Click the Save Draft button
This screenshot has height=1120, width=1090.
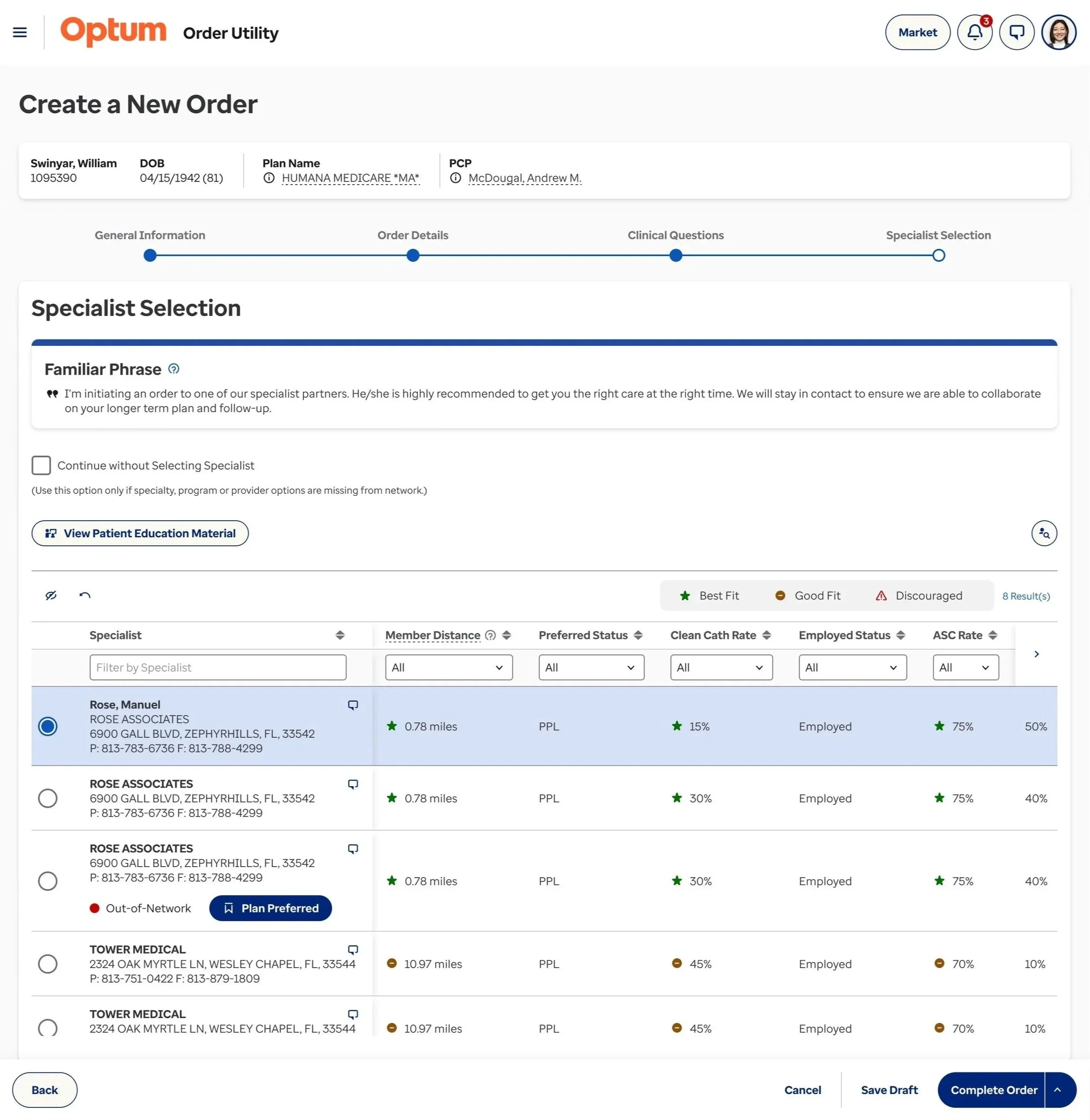tap(889, 1090)
